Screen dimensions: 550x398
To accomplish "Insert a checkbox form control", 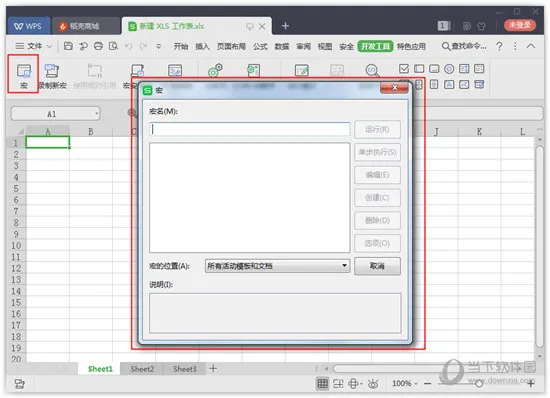I will (x=404, y=69).
